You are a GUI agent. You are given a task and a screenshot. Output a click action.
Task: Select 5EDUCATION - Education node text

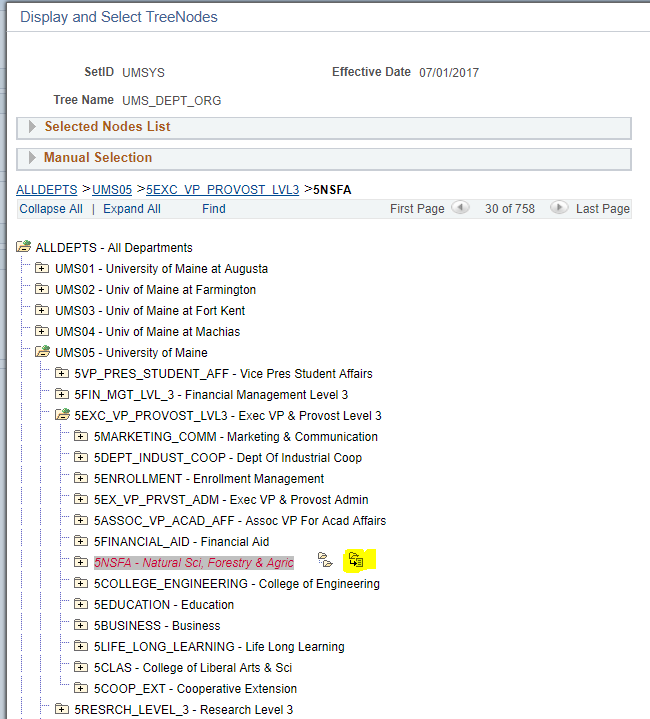point(164,605)
